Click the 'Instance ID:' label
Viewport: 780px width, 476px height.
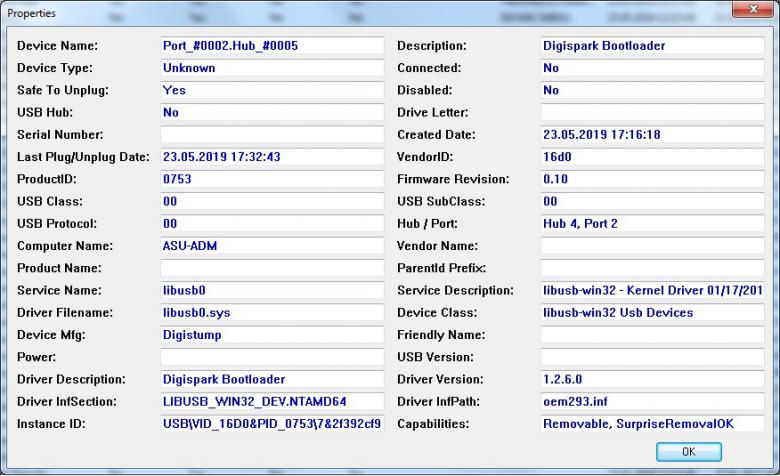pos(51,424)
